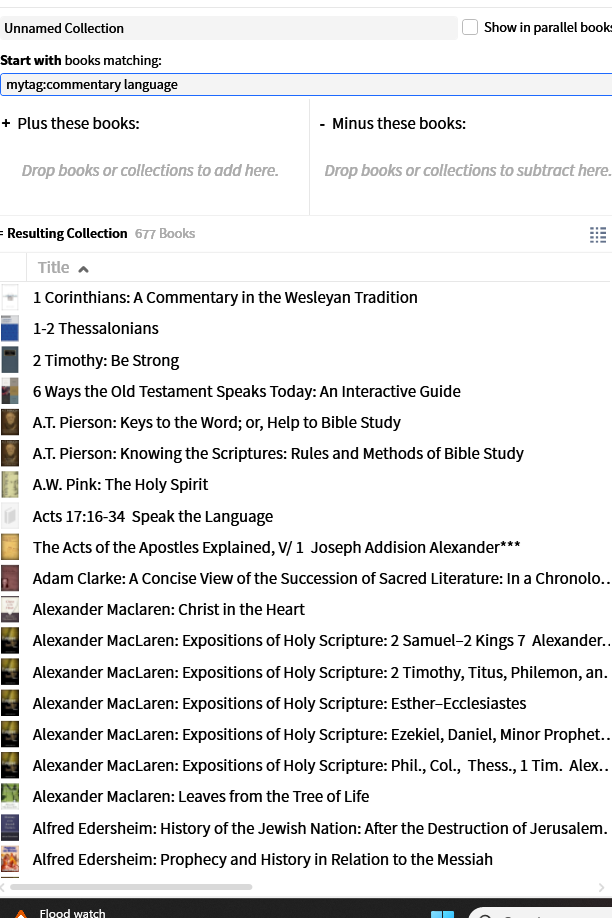Open the Flood watch taskbar widget
The image size is (612, 918).
pyautogui.click(x=61, y=912)
